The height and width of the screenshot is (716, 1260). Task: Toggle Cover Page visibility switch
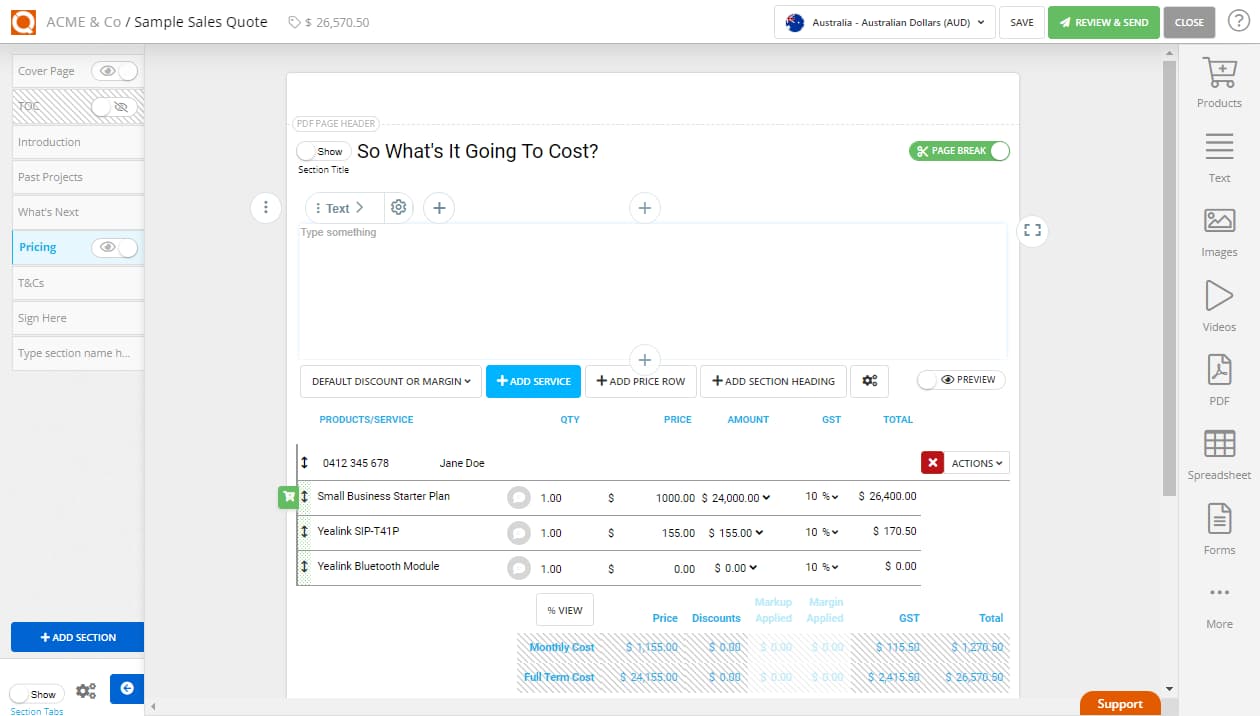point(115,71)
